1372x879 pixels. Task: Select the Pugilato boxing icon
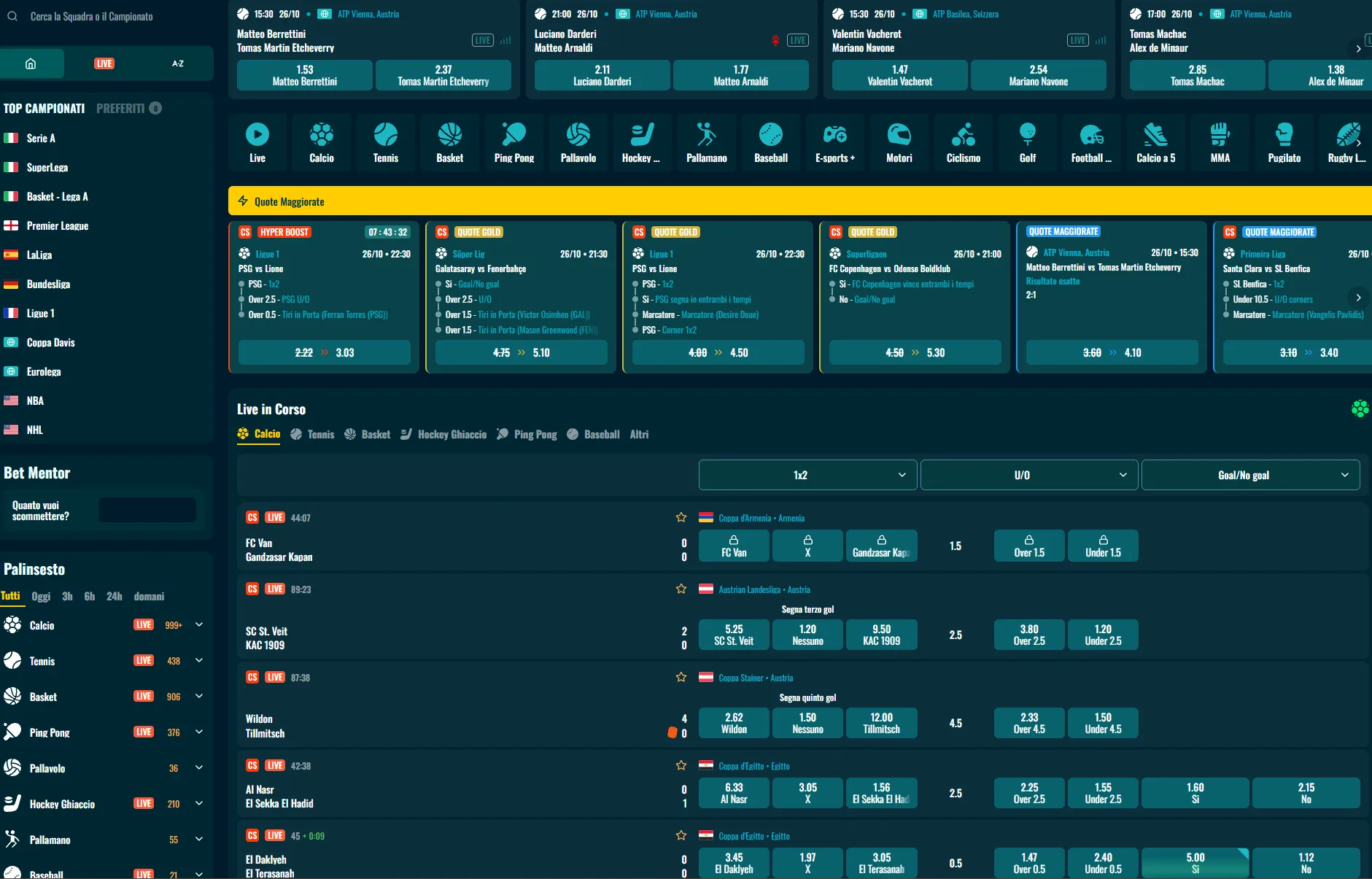pyautogui.click(x=1284, y=142)
